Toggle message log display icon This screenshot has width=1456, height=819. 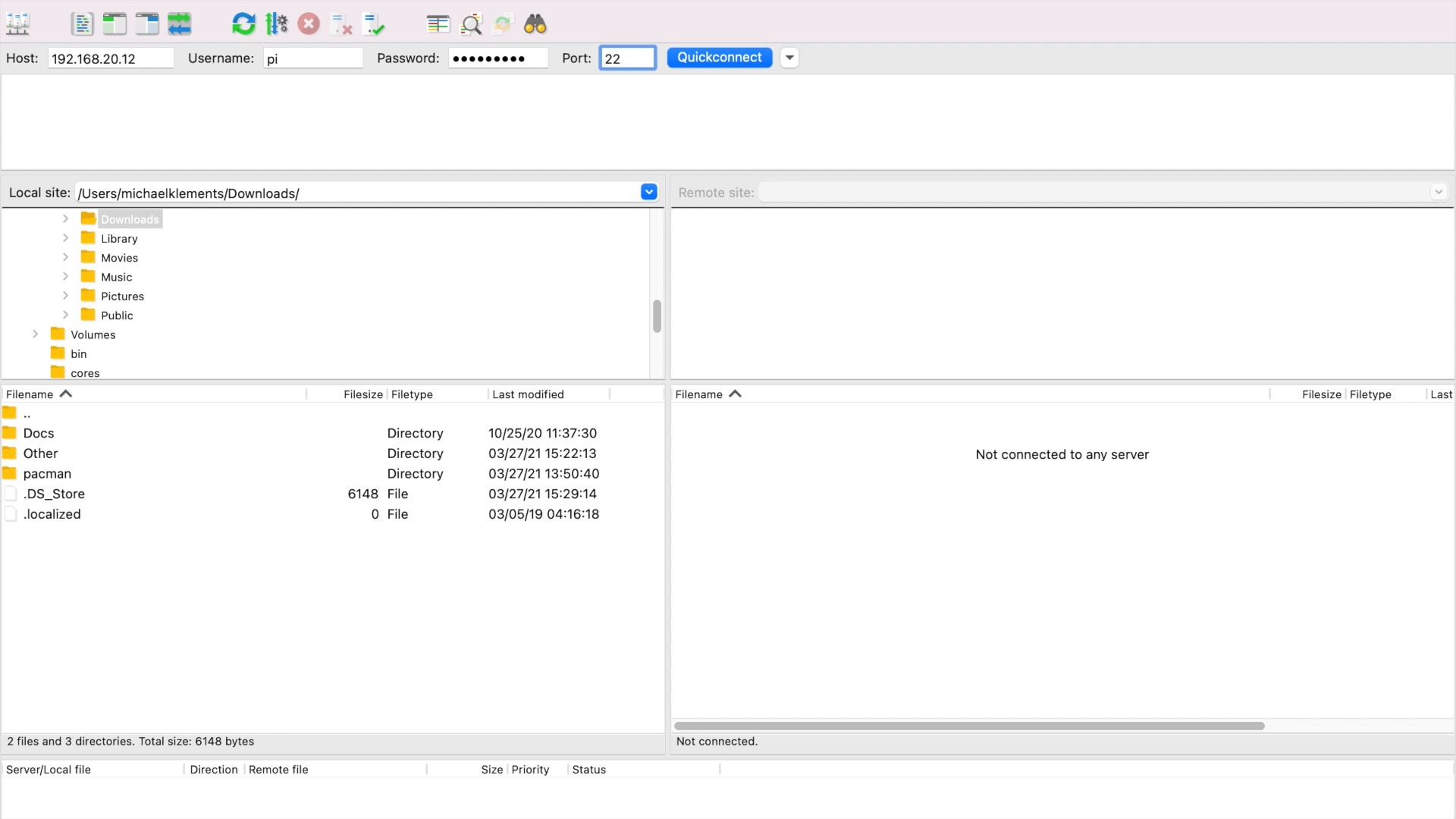(x=82, y=24)
